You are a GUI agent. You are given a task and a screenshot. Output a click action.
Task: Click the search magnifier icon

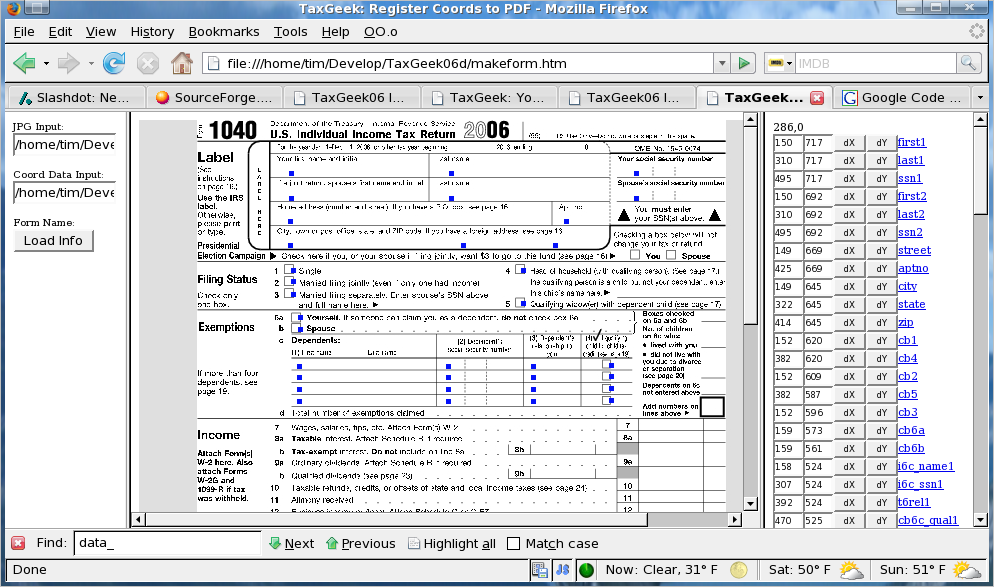click(x=968, y=64)
